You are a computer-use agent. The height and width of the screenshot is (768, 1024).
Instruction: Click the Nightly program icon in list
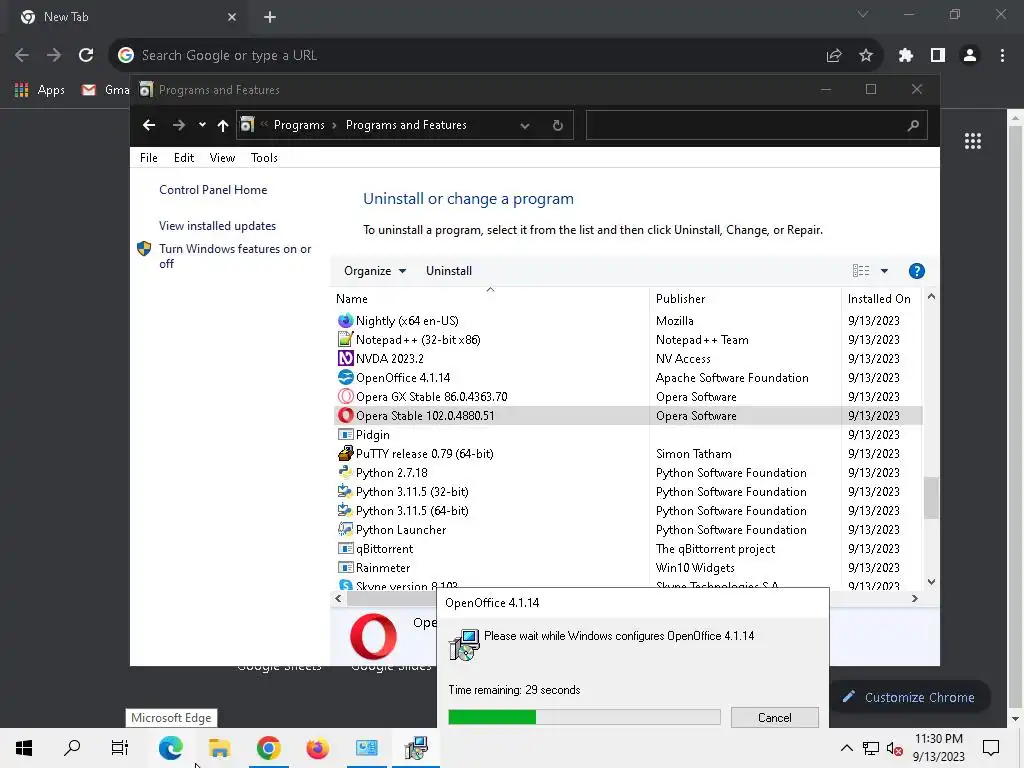tap(345, 321)
